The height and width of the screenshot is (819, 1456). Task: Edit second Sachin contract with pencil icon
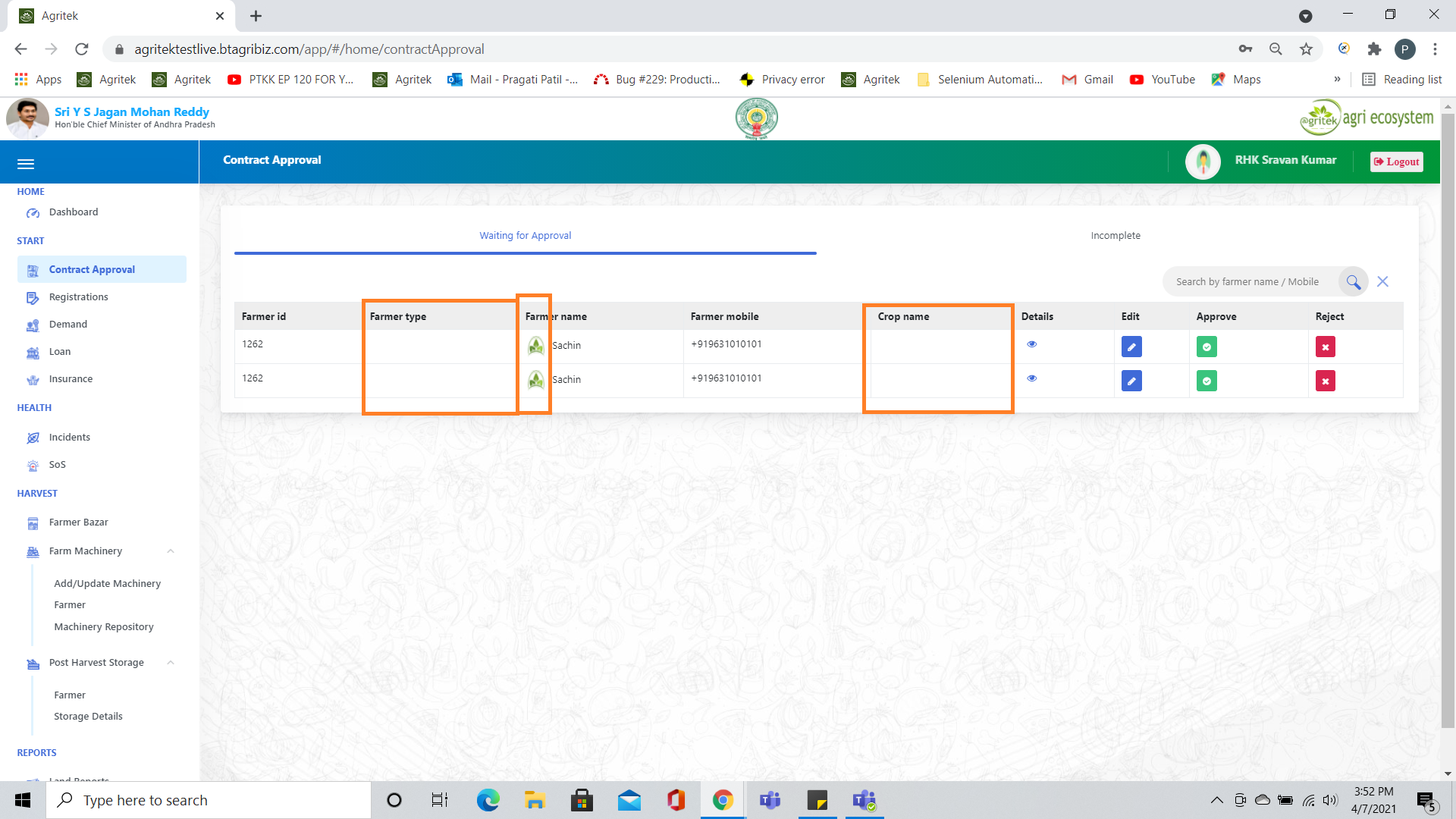(x=1131, y=381)
